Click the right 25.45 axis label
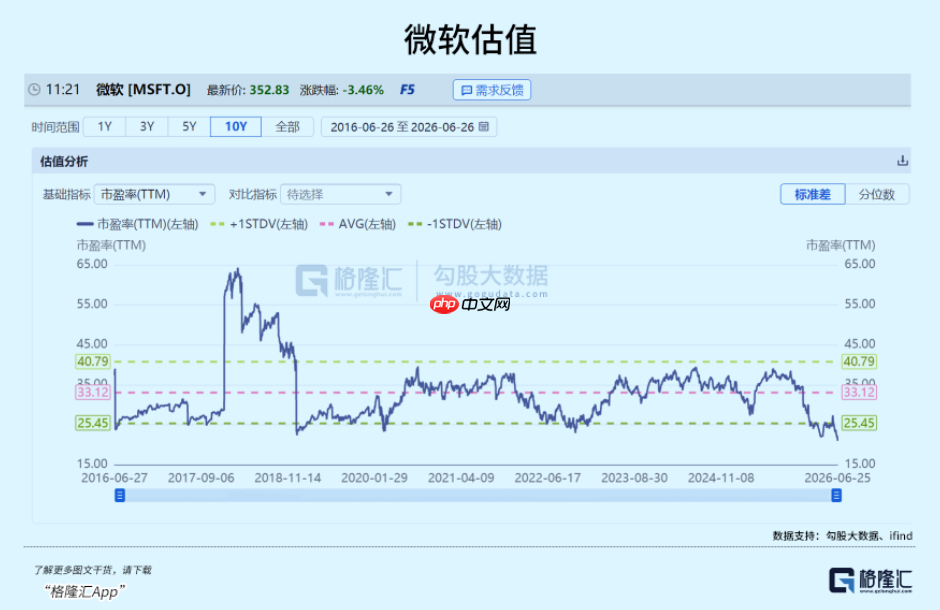Screen dimensions: 940x610 [x=859, y=423]
